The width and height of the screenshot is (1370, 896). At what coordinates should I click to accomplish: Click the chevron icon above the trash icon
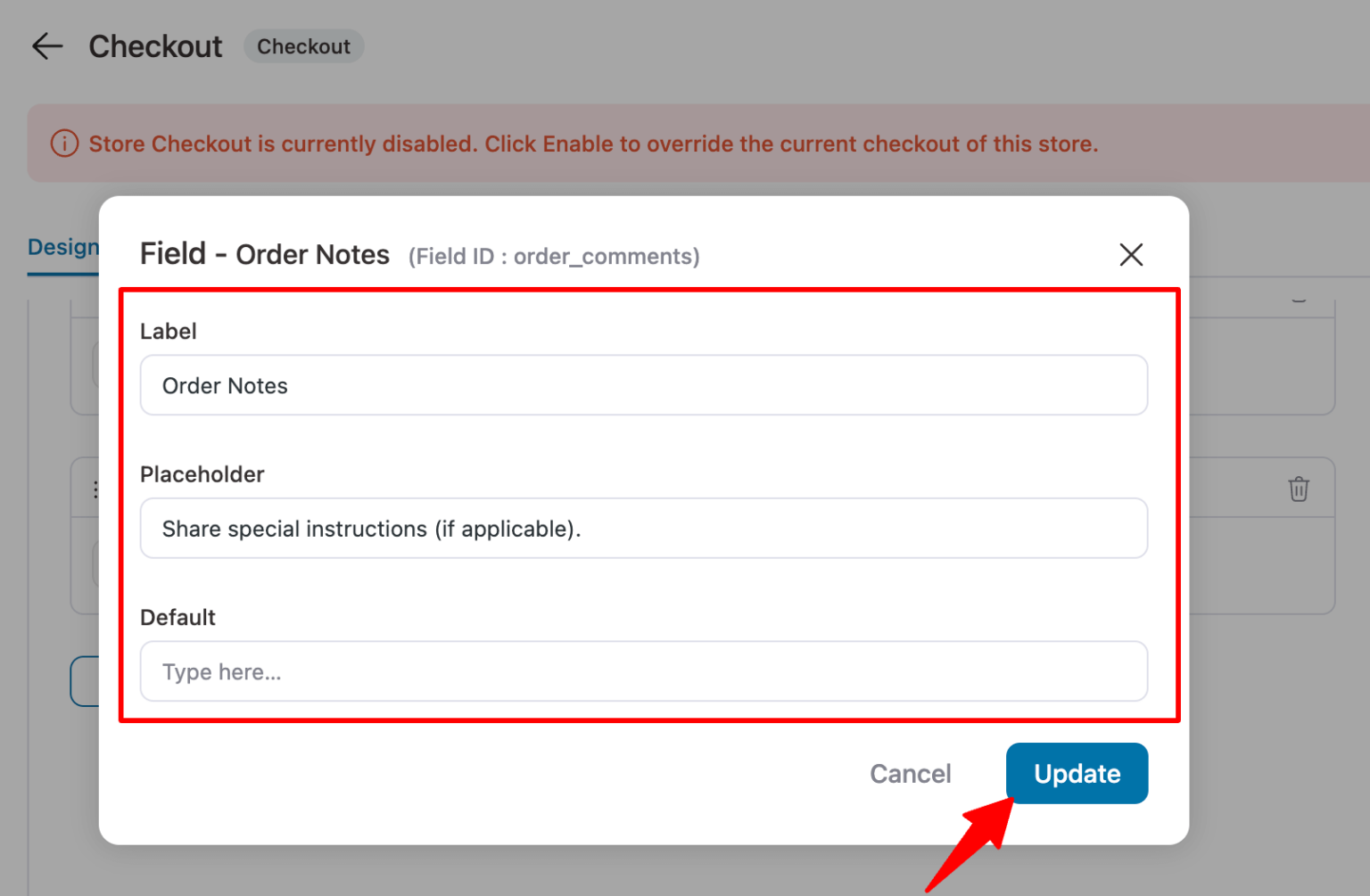(1299, 299)
